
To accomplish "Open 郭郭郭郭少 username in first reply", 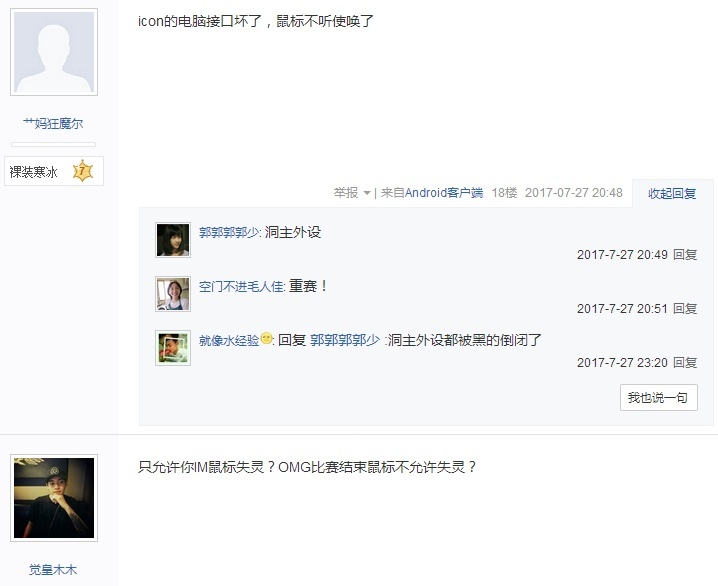I will [x=229, y=233].
